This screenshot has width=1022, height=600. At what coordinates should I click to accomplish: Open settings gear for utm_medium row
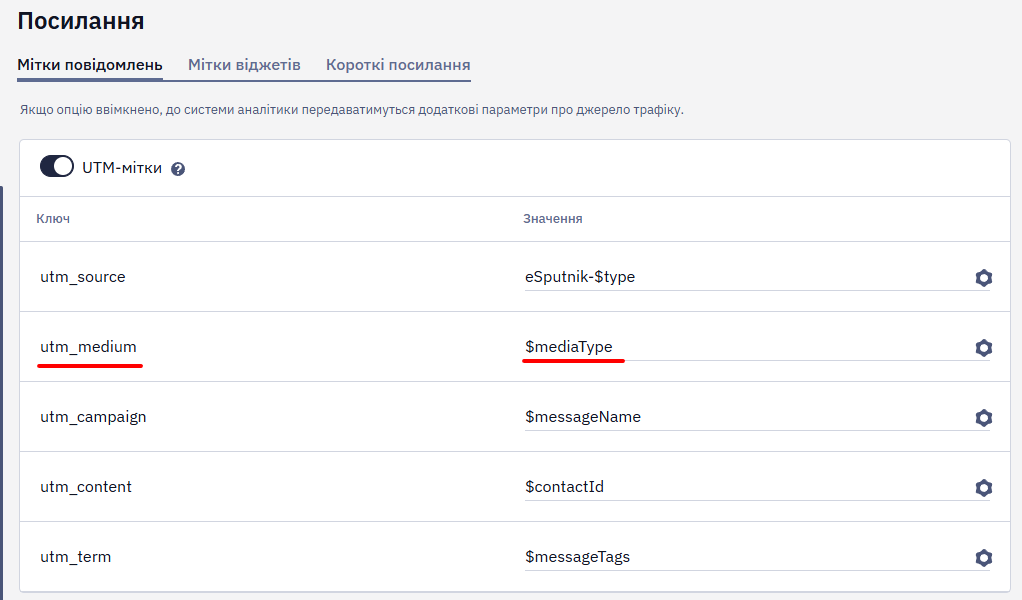click(x=984, y=348)
